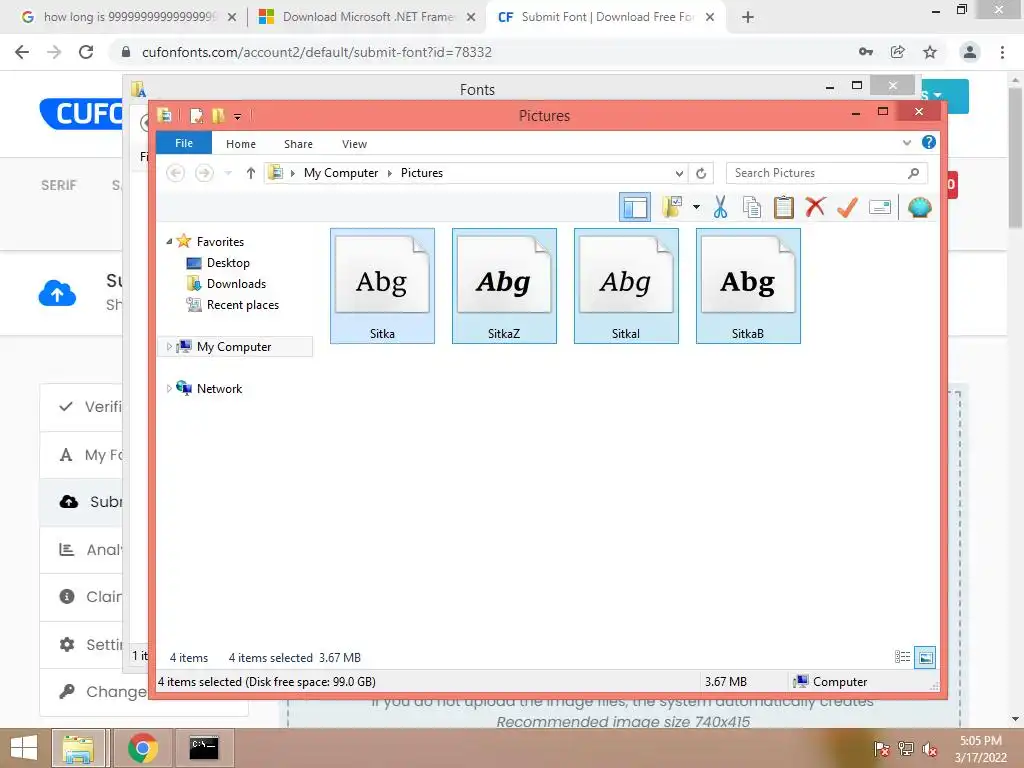Copy the selected fonts using the copy icon
The image size is (1024, 768).
coord(752,207)
